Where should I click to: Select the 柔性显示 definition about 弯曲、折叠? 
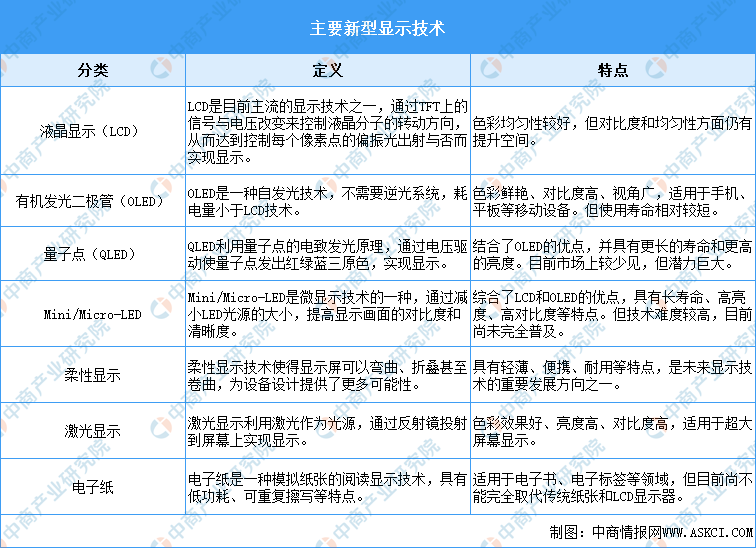(327, 376)
